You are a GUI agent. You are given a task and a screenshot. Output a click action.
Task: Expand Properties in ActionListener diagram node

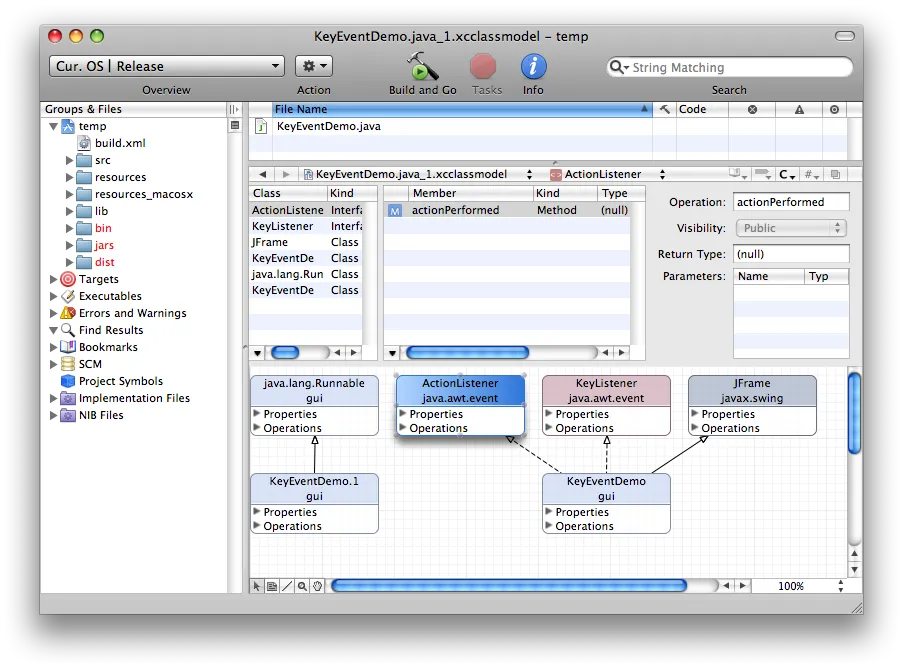tap(403, 413)
